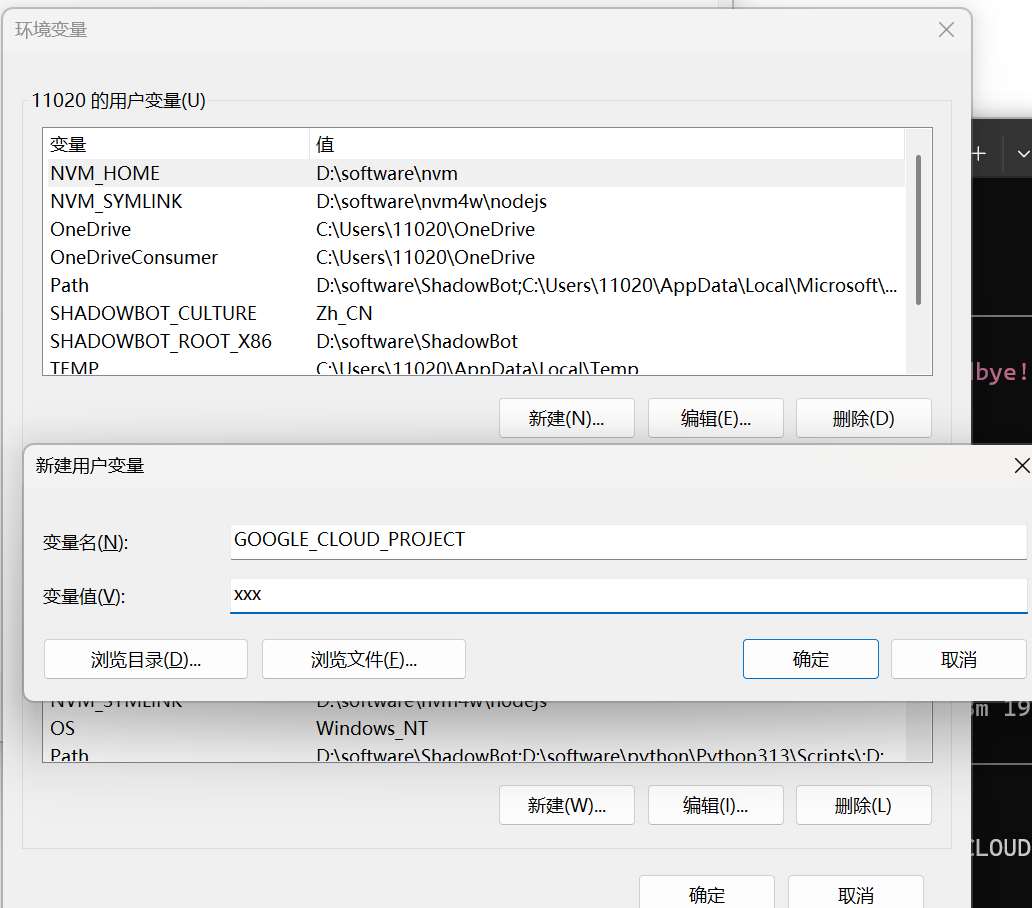Image resolution: width=1032 pixels, height=908 pixels.
Task: Click the 变量 column header
Action: tap(176, 144)
